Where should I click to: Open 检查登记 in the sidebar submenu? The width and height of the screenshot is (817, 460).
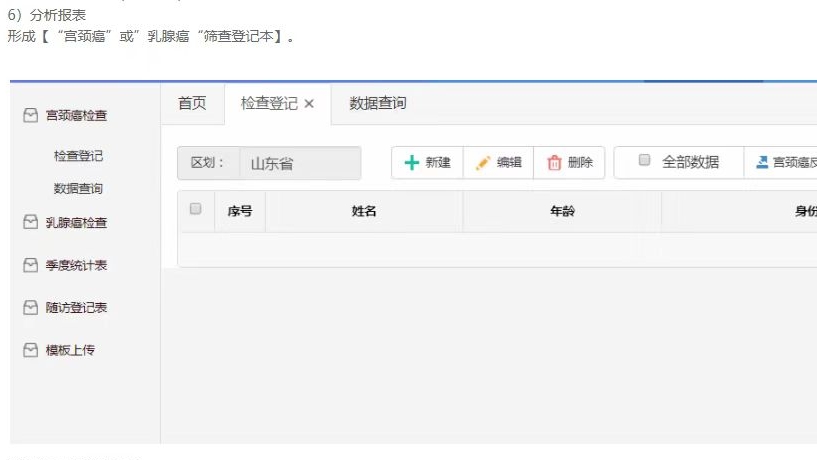click(78, 156)
